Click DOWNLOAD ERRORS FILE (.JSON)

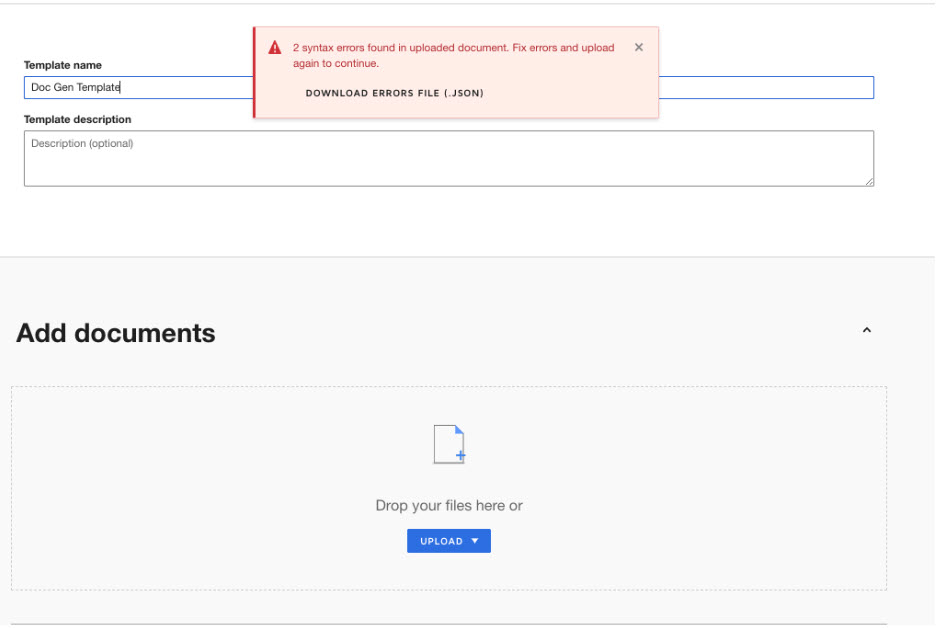coord(394,92)
